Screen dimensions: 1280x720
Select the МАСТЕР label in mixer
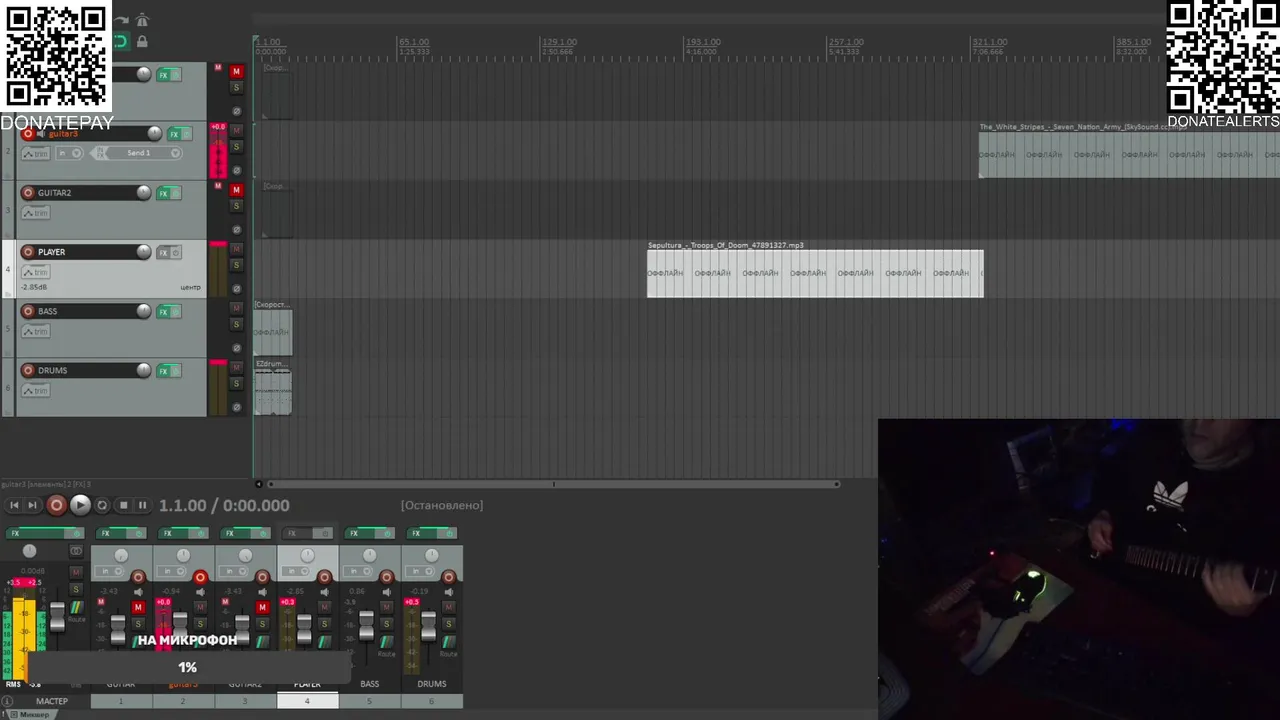coord(52,701)
